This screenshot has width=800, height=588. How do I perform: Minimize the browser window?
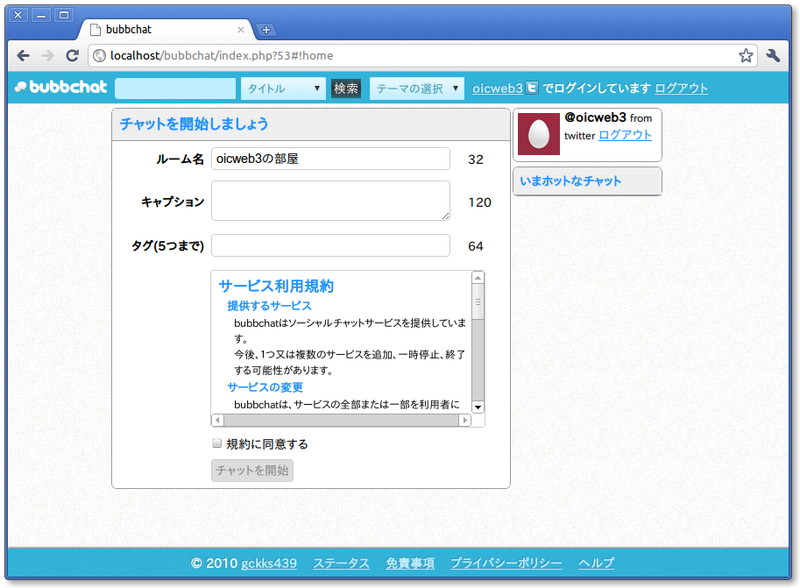(x=41, y=15)
